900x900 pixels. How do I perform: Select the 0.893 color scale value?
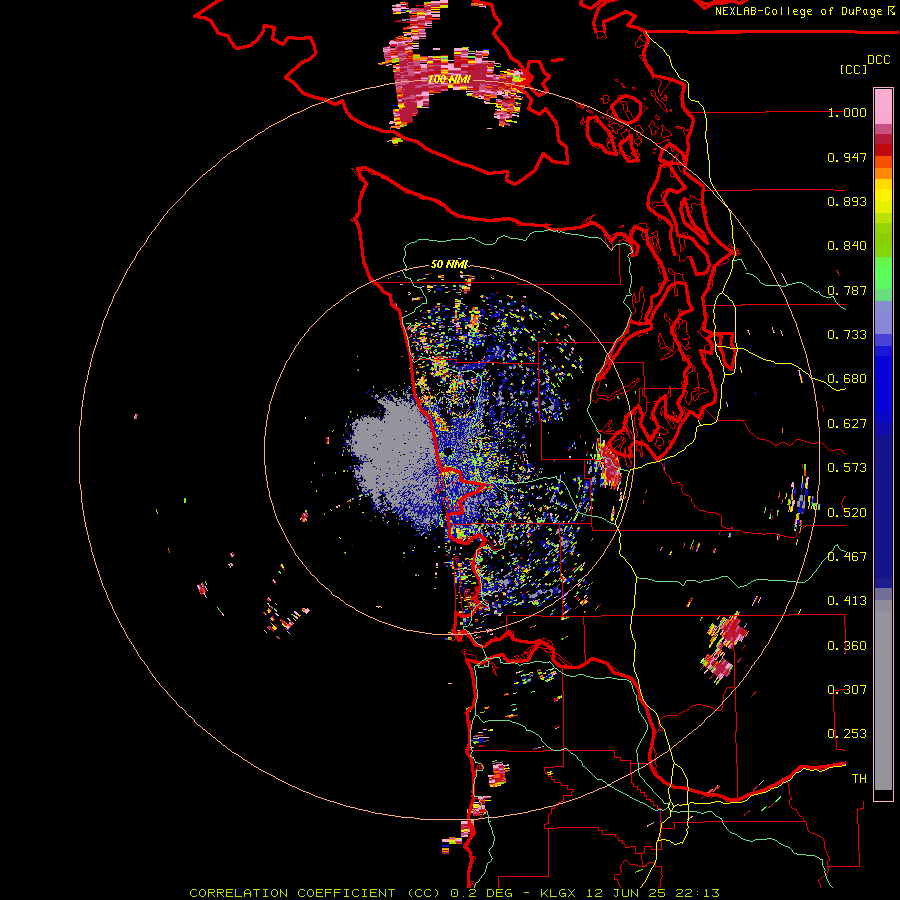pyautogui.click(x=847, y=201)
